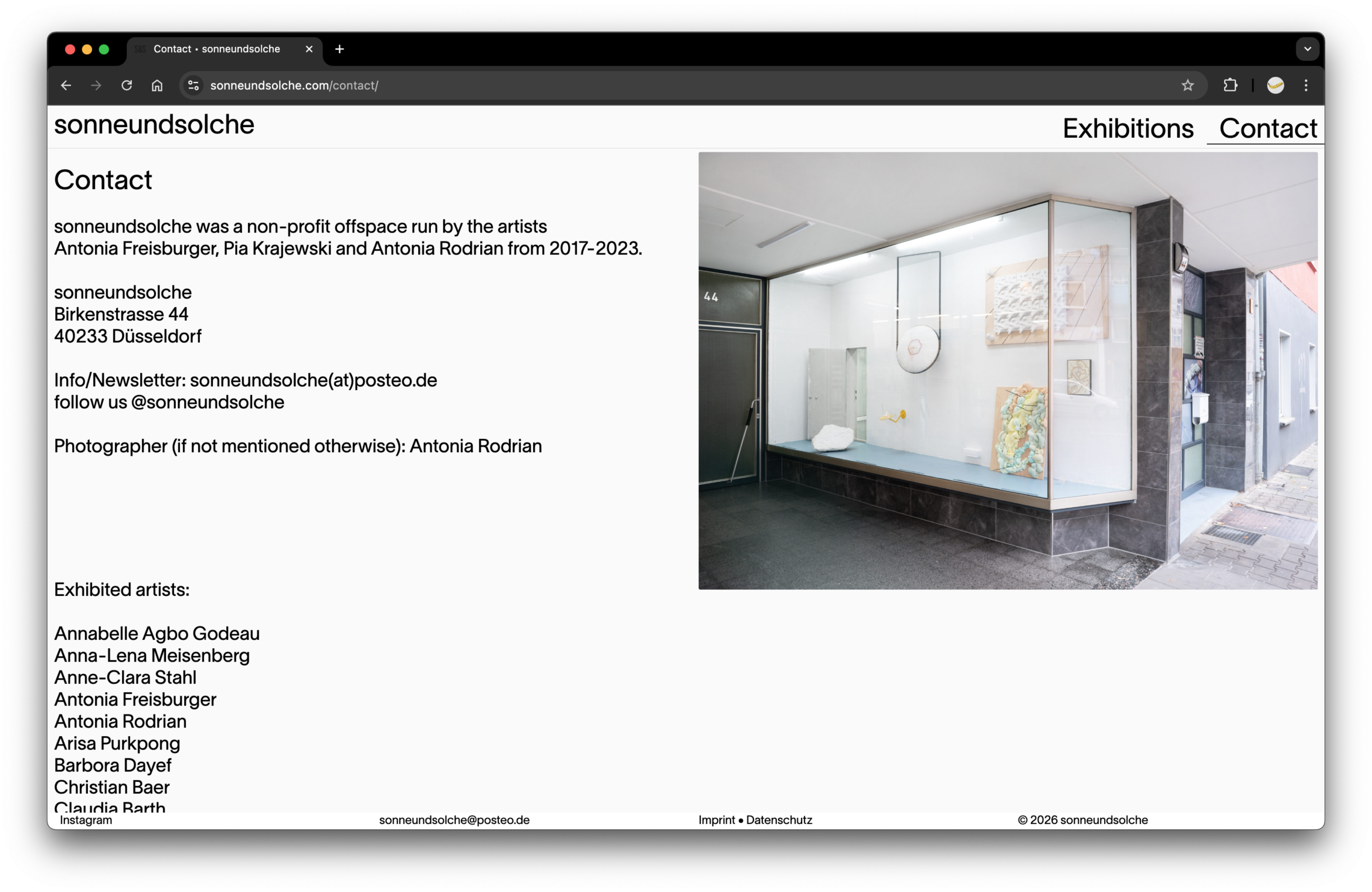Click the back navigation arrow
Image resolution: width=1372 pixels, height=892 pixels.
coord(66,86)
